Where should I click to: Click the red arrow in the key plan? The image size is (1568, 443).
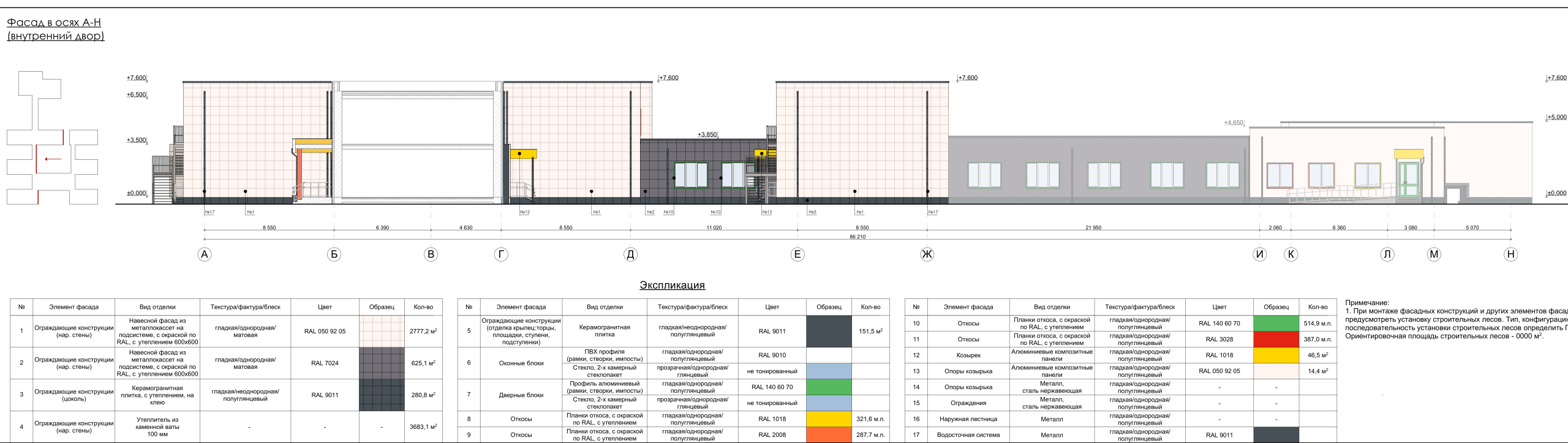coord(53,159)
